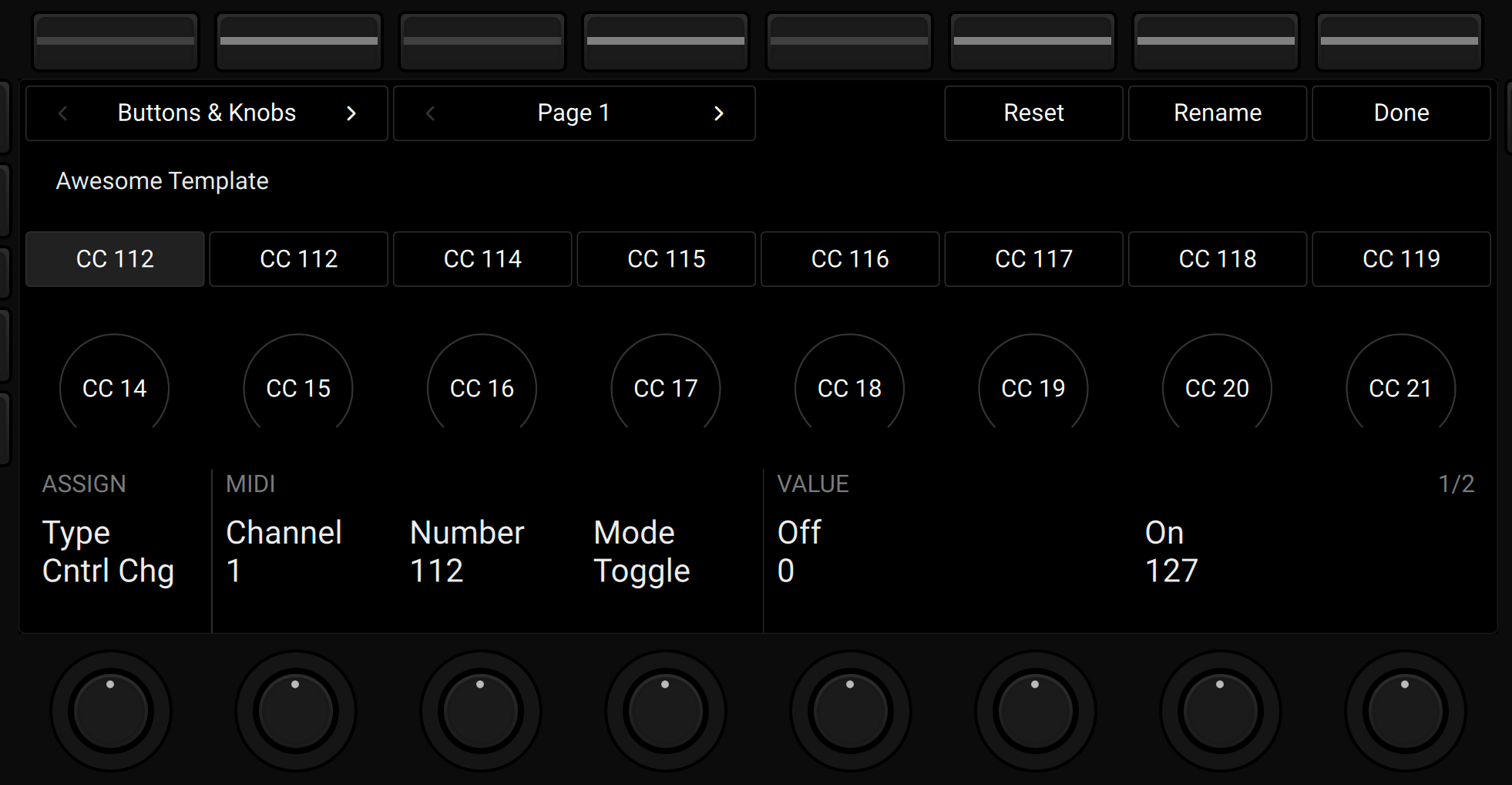Click the Awesome Template name field
1512x785 pixels.
(x=162, y=181)
